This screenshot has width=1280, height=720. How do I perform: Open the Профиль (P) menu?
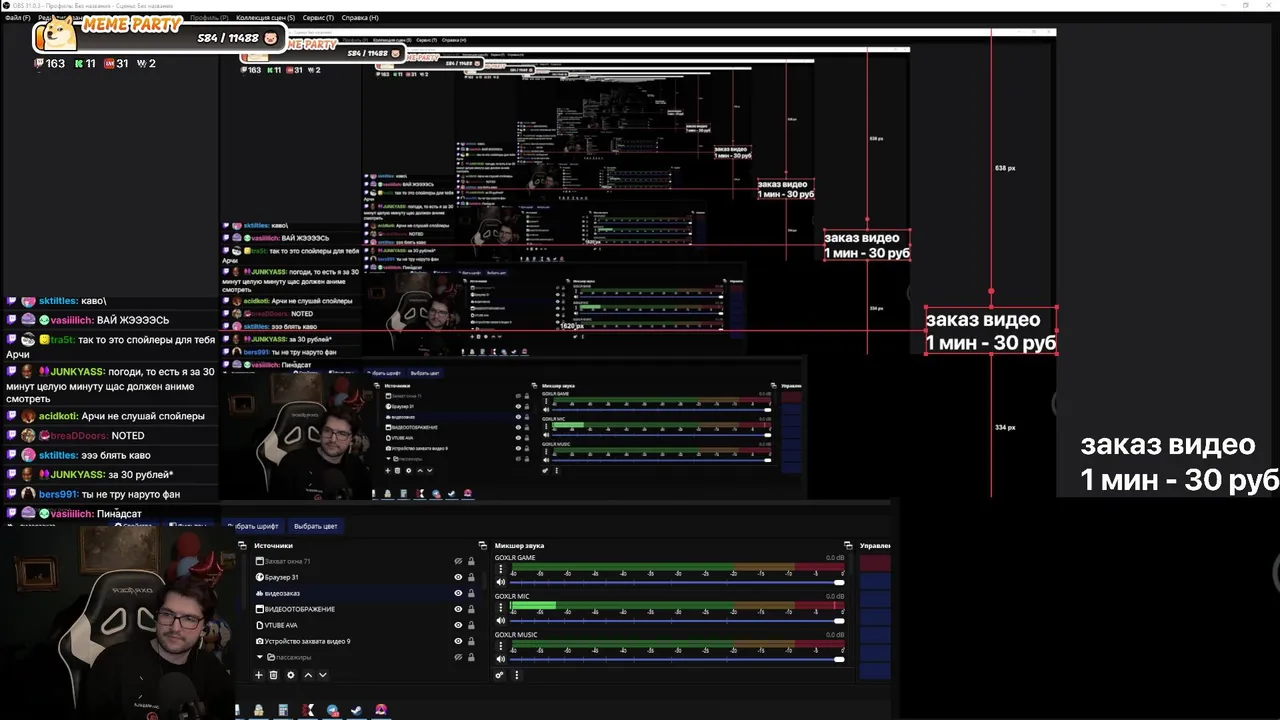click(x=210, y=18)
